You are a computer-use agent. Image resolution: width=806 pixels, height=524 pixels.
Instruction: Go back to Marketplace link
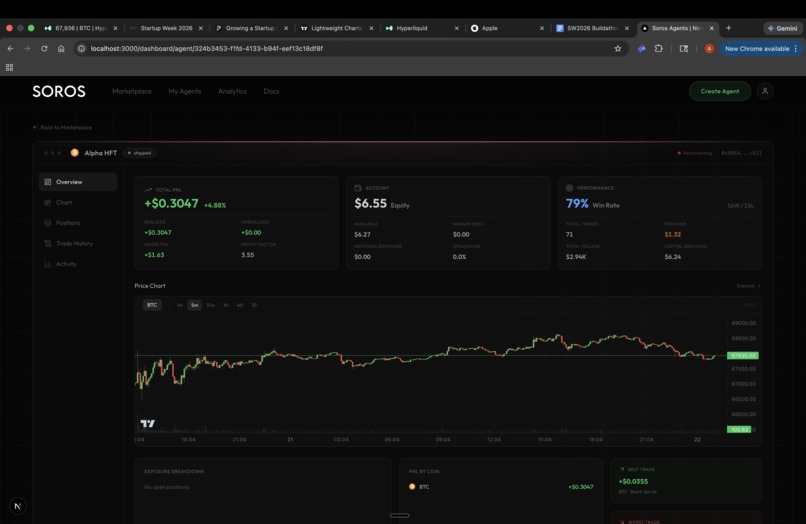(62, 128)
